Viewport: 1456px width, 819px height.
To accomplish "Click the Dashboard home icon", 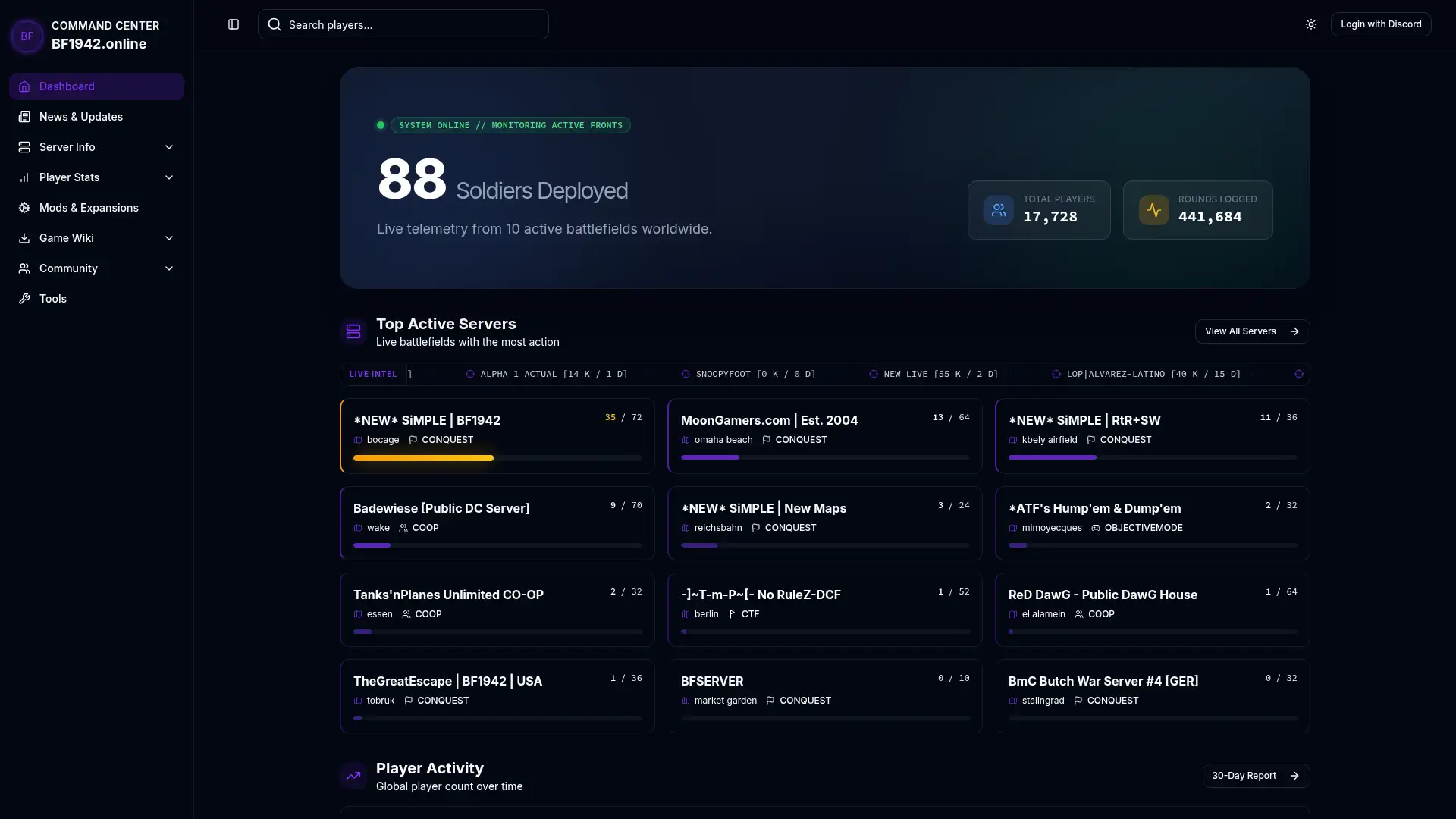I will coord(24,86).
